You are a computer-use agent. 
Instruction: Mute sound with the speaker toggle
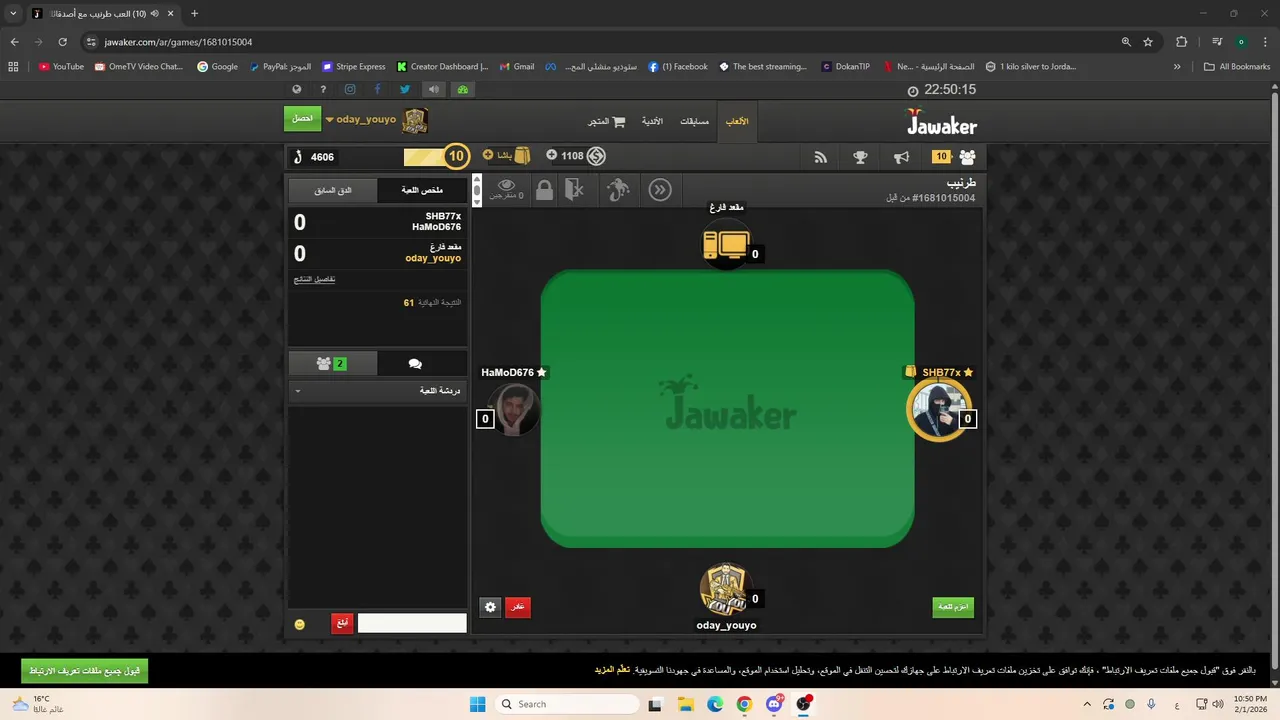point(433,89)
